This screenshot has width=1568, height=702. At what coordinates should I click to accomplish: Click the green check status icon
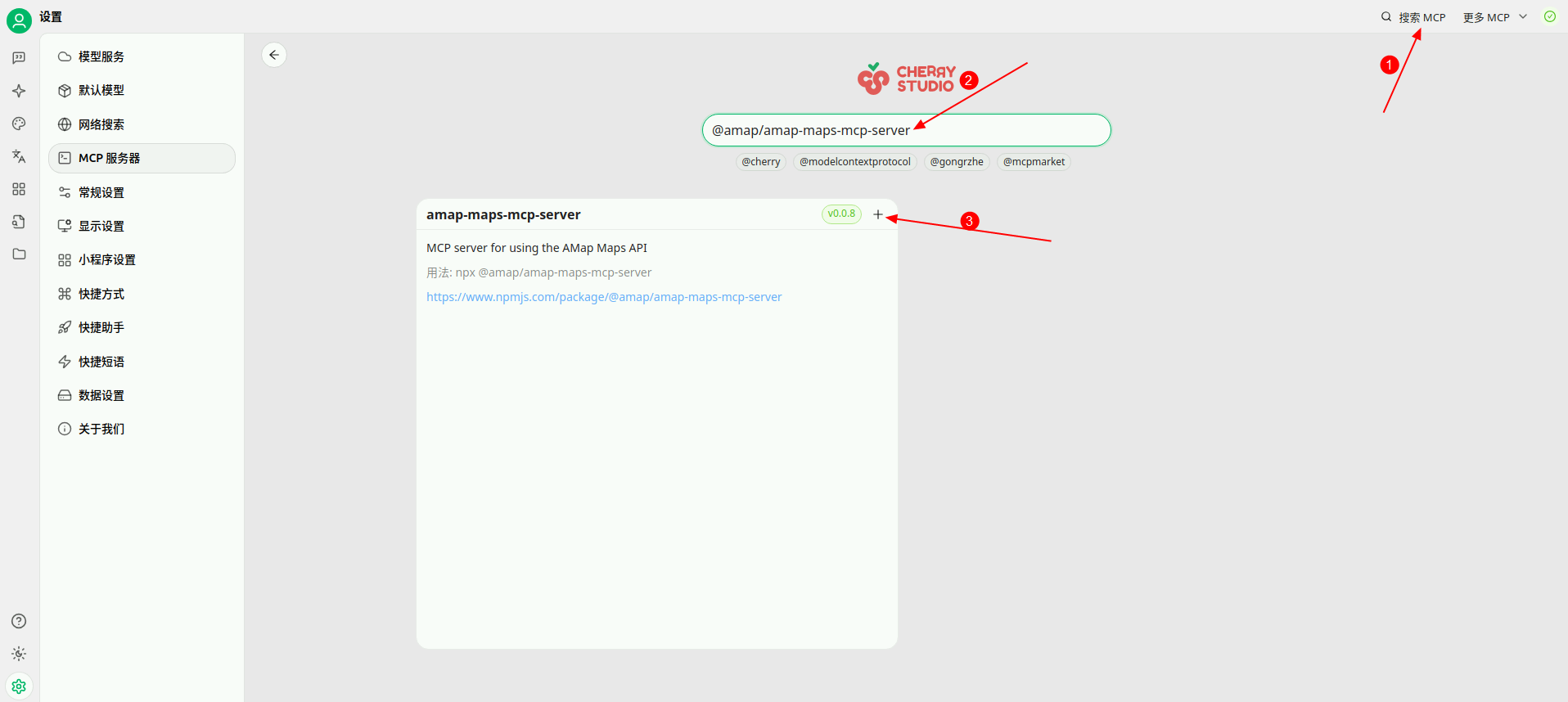pyautogui.click(x=1550, y=16)
